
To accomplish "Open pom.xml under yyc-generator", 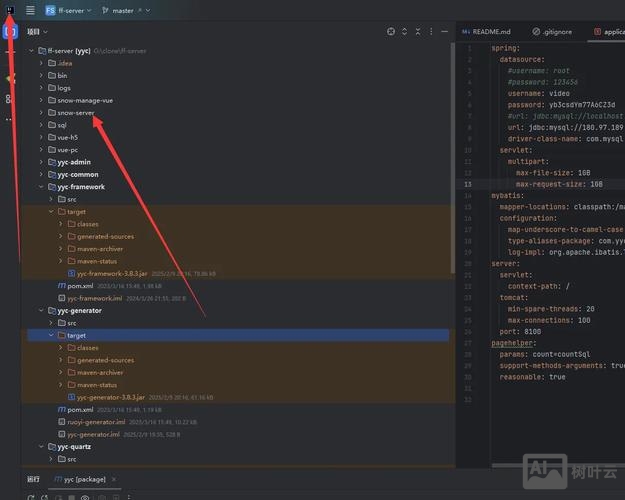I will [80, 409].
